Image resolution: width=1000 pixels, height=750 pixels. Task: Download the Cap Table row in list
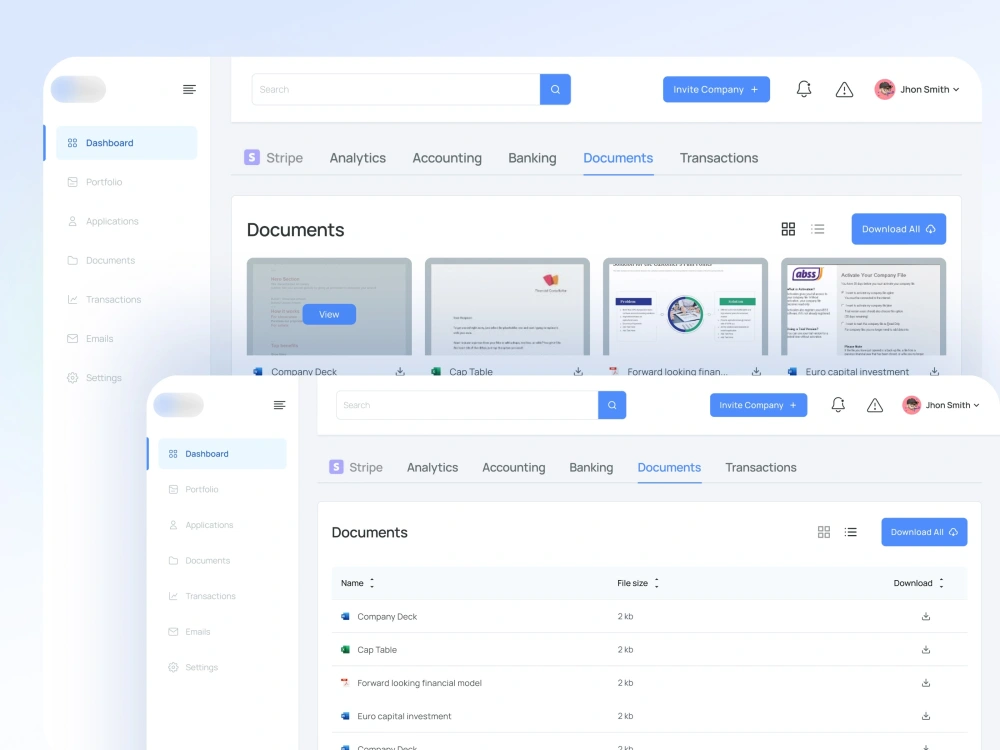925,649
